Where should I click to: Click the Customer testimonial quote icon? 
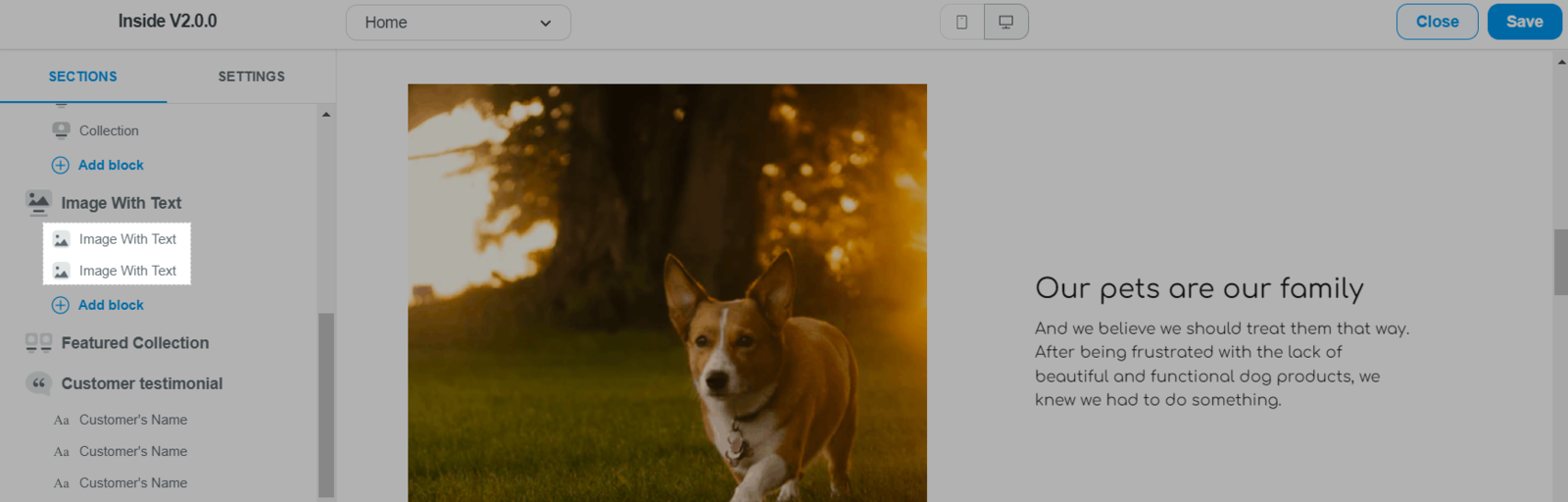pyautogui.click(x=38, y=383)
